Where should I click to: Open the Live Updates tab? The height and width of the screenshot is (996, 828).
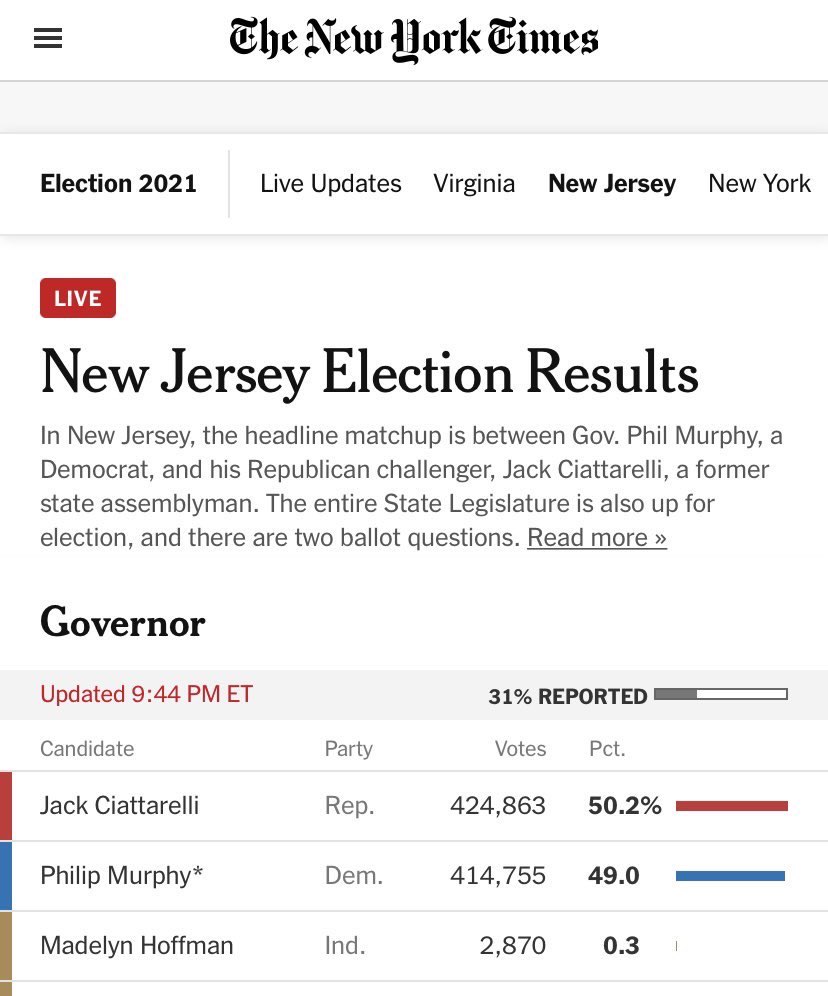331,184
